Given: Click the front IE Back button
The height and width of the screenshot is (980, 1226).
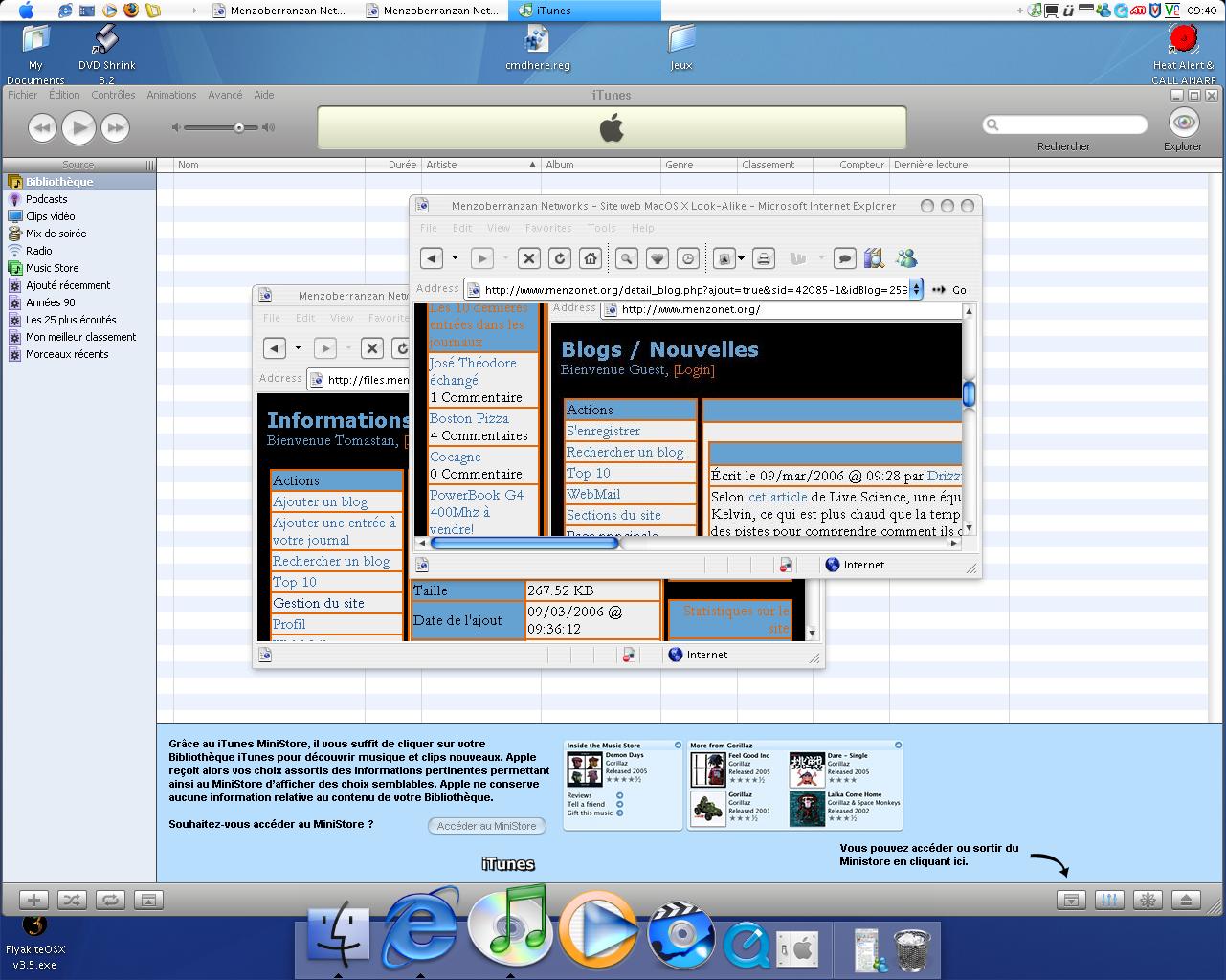Looking at the screenshot, I should (432, 258).
